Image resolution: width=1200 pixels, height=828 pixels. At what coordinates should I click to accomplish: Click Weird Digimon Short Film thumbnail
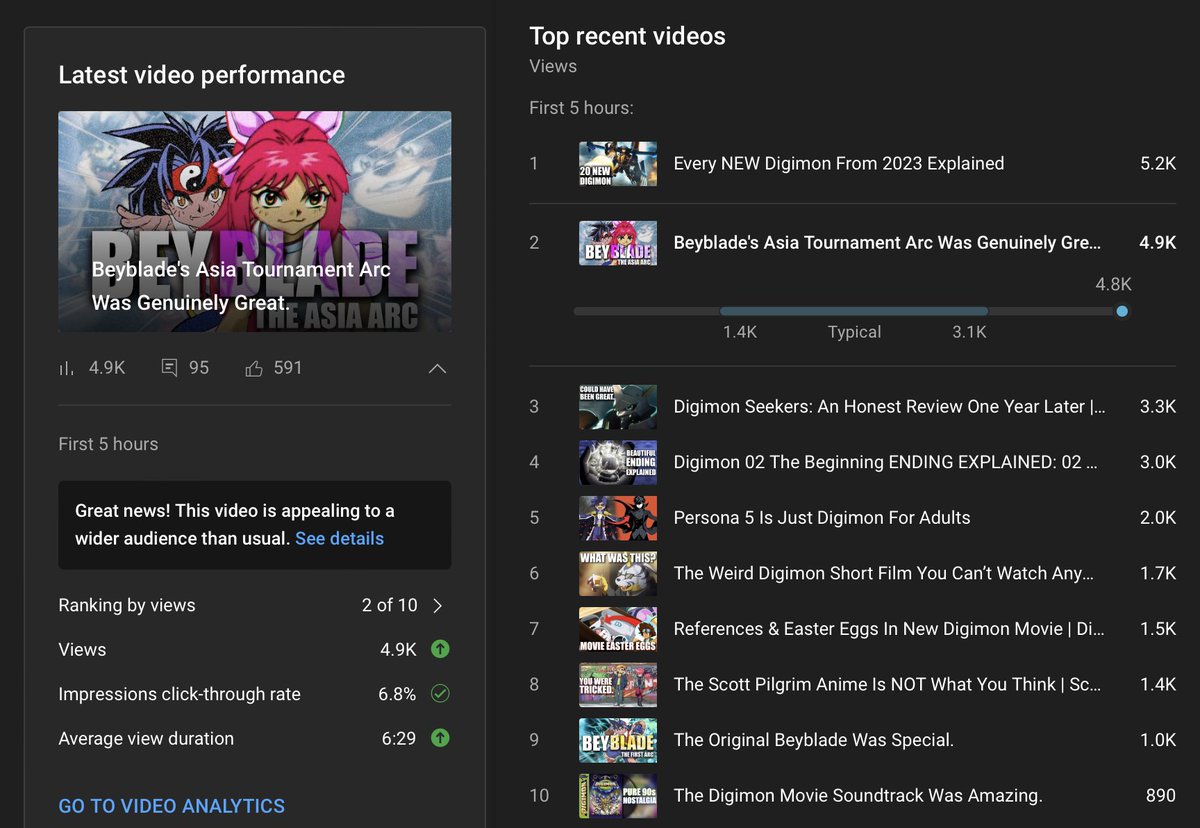618,574
